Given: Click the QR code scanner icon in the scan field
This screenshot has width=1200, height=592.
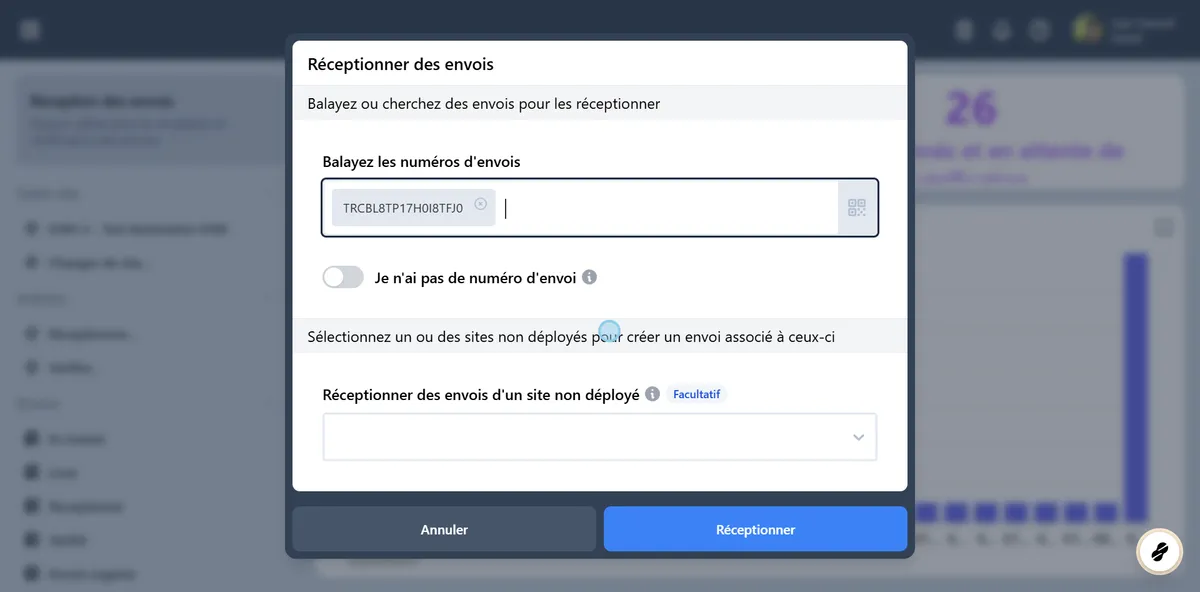Looking at the screenshot, I should (x=857, y=207).
